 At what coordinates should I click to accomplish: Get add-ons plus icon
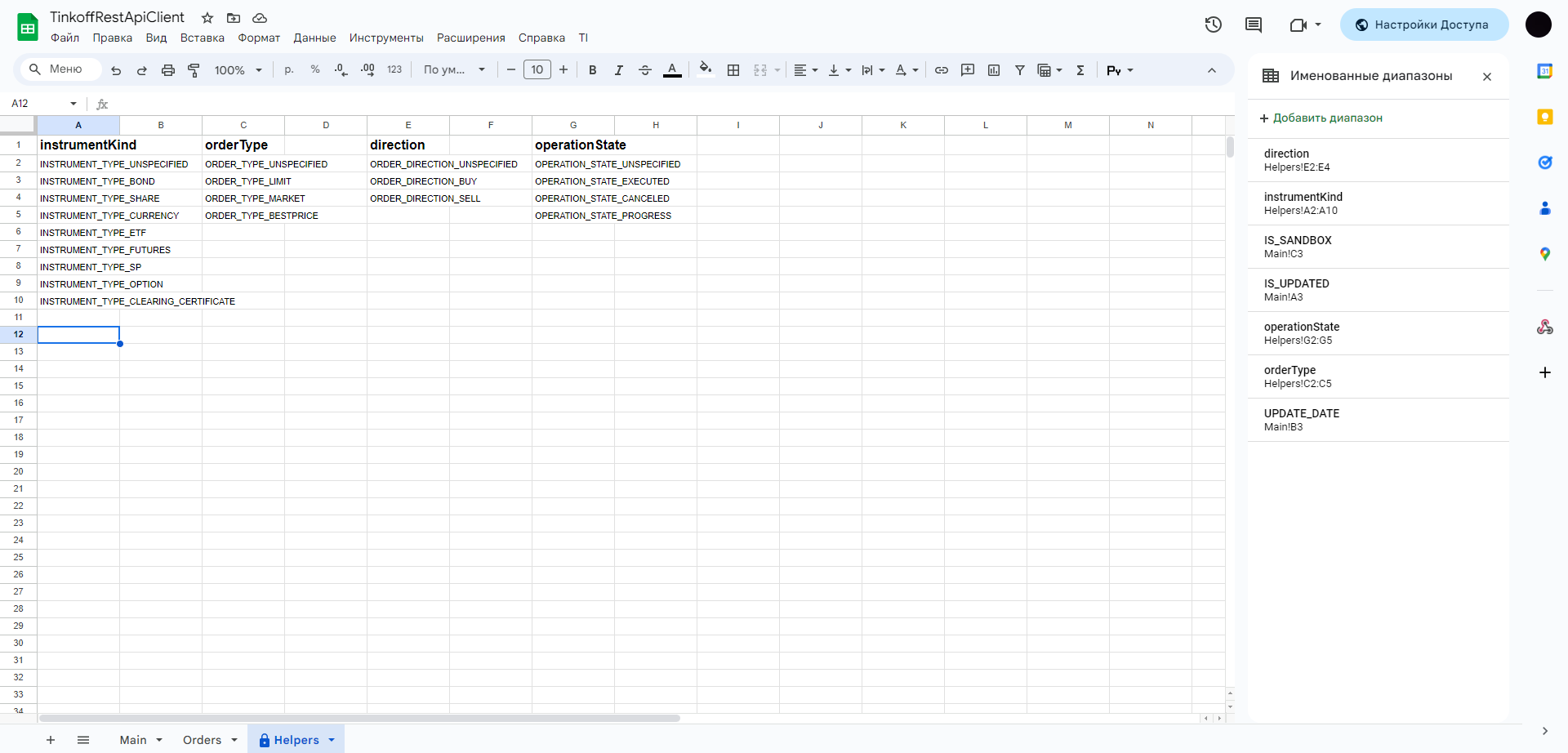(1545, 372)
